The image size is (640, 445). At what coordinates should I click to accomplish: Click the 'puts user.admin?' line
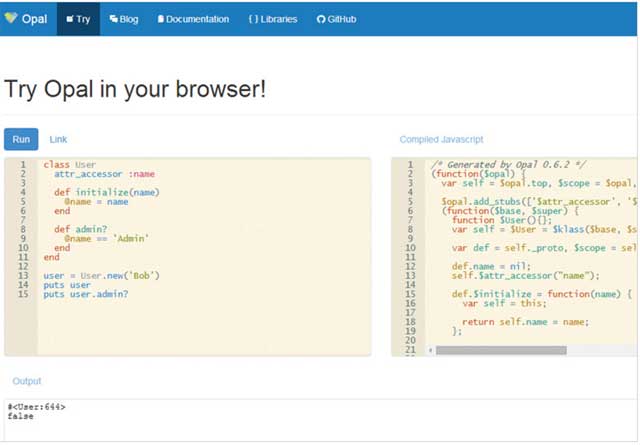(x=86, y=294)
